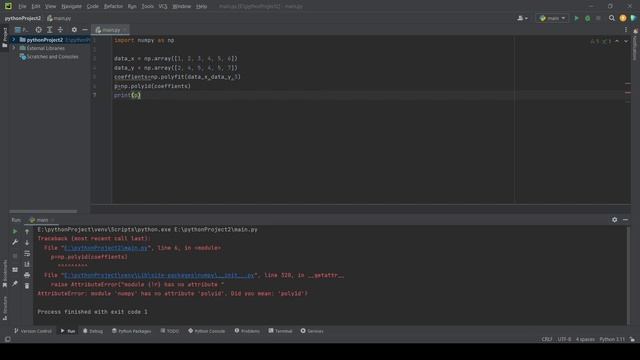Open Run panel settings gear
The width and height of the screenshot is (640, 360).
[x=614, y=220]
